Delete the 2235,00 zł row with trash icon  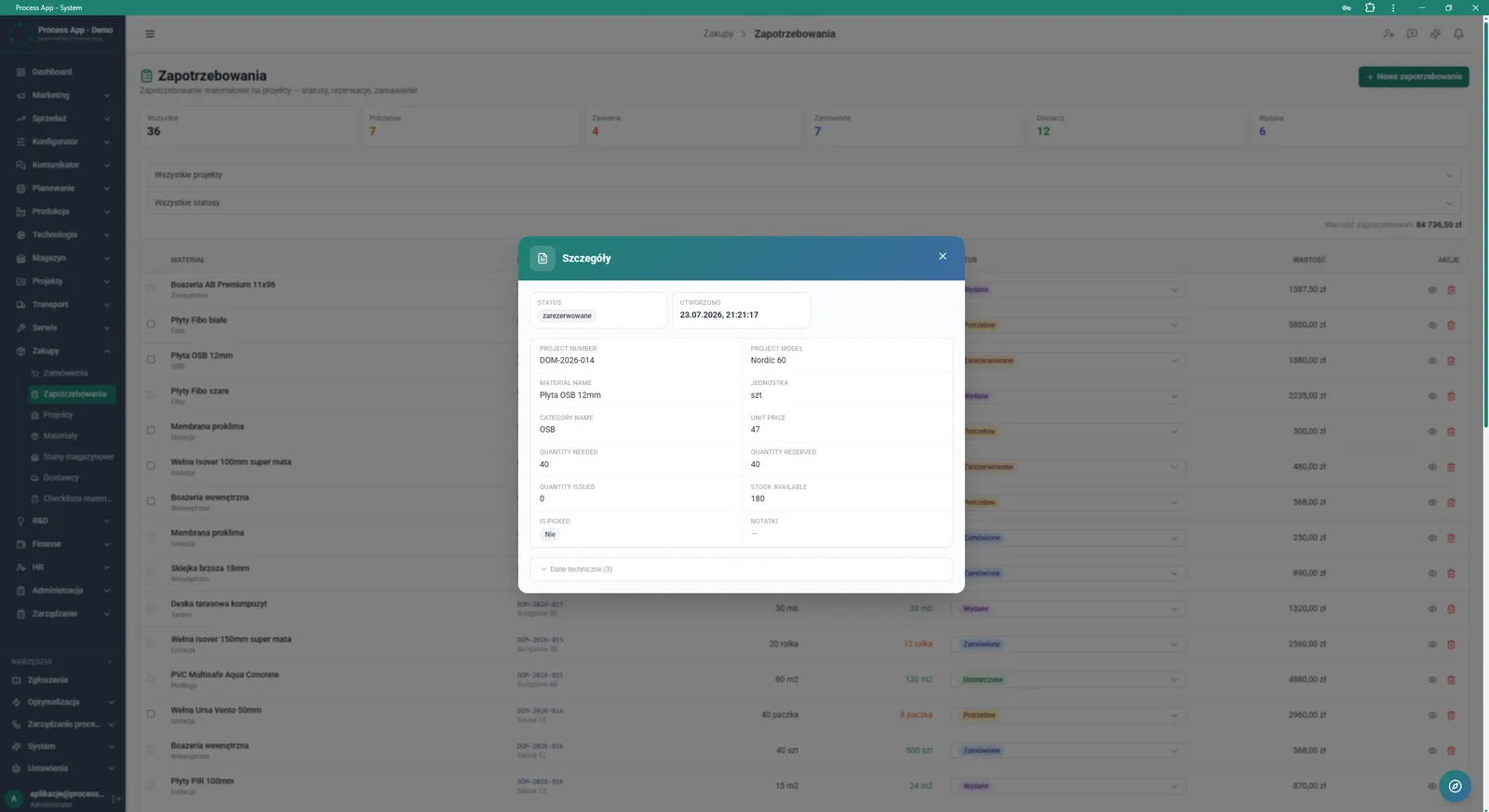coord(1451,396)
